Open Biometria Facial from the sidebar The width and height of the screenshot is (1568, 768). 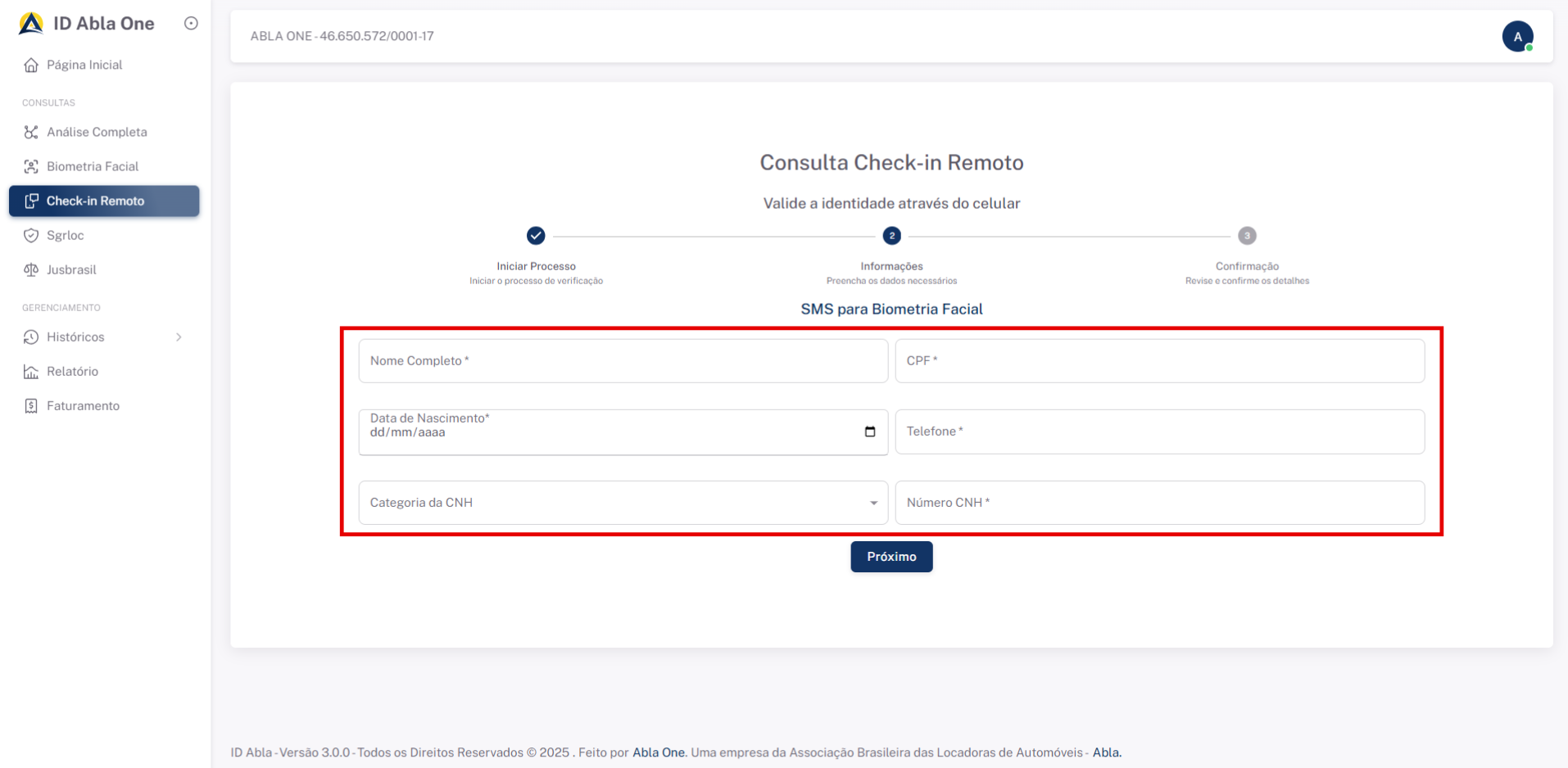click(31, 166)
